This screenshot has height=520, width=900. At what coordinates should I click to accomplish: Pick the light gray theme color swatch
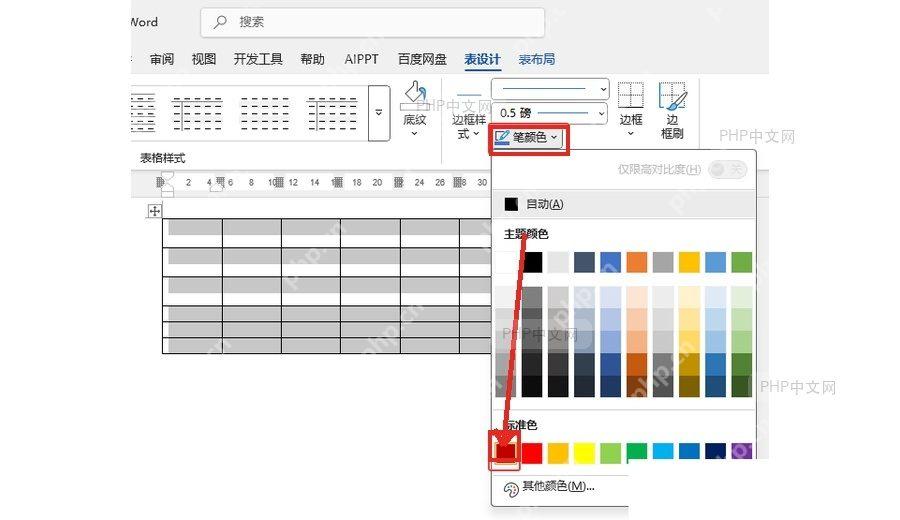pos(558,262)
